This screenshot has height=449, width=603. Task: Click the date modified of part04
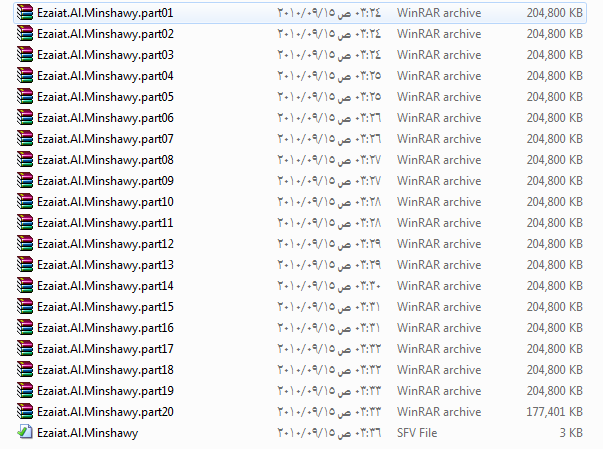click(329, 76)
